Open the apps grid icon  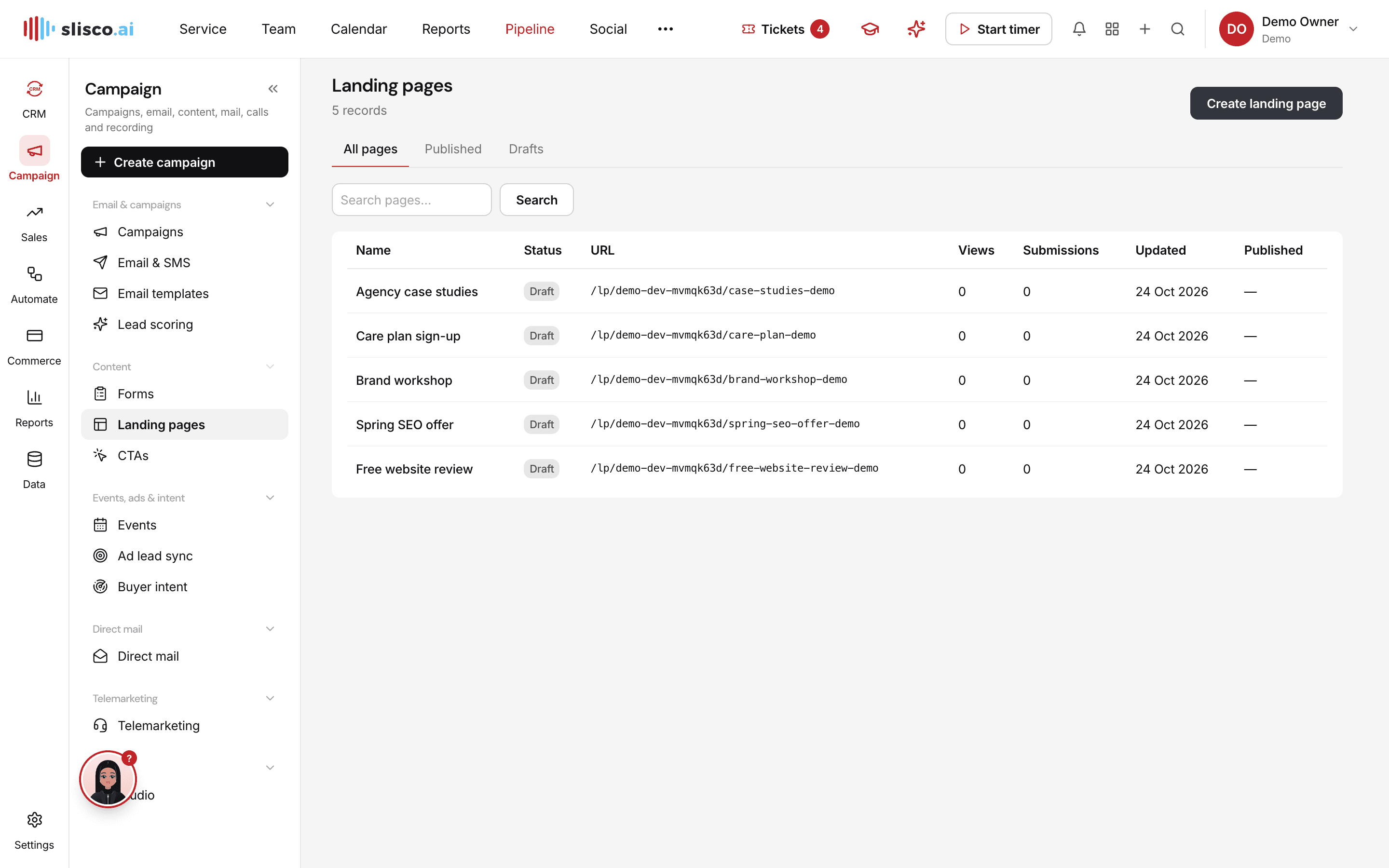click(x=1112, y=29)
